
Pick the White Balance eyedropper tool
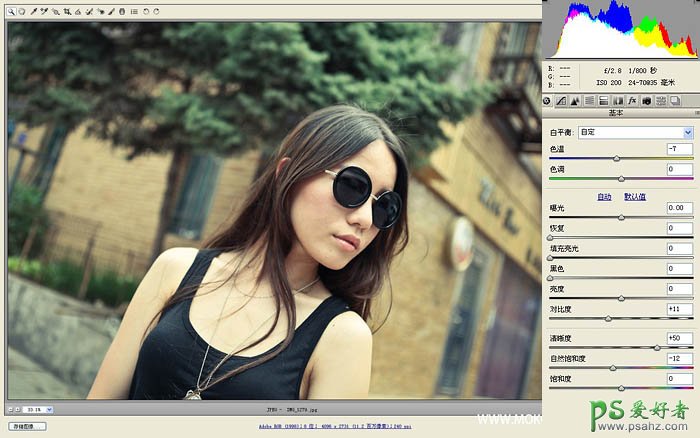(33, 11)
